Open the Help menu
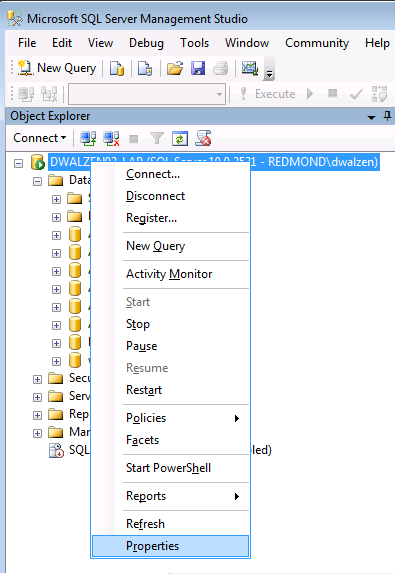 pyautogui.click(x=377, y=43)
